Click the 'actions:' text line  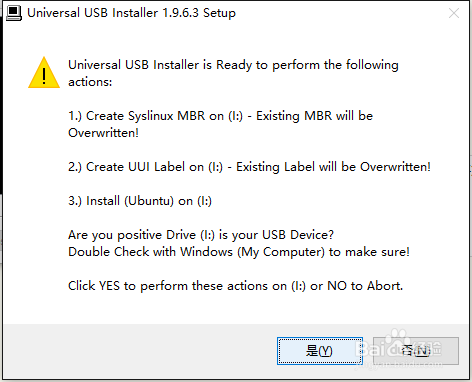click(90, 82)
